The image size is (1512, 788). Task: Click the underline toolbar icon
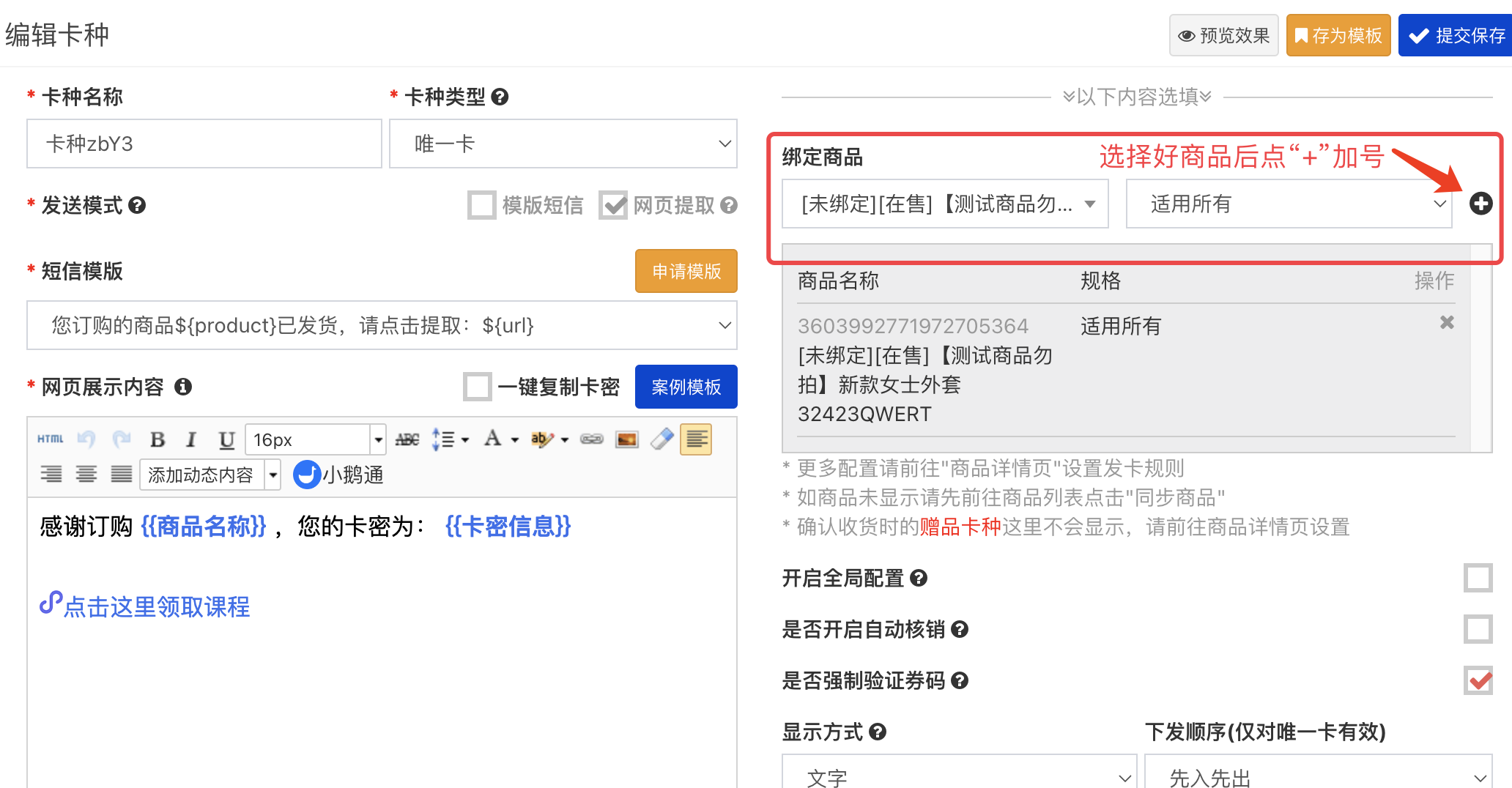pyautogui.click(x=226, y=439)
